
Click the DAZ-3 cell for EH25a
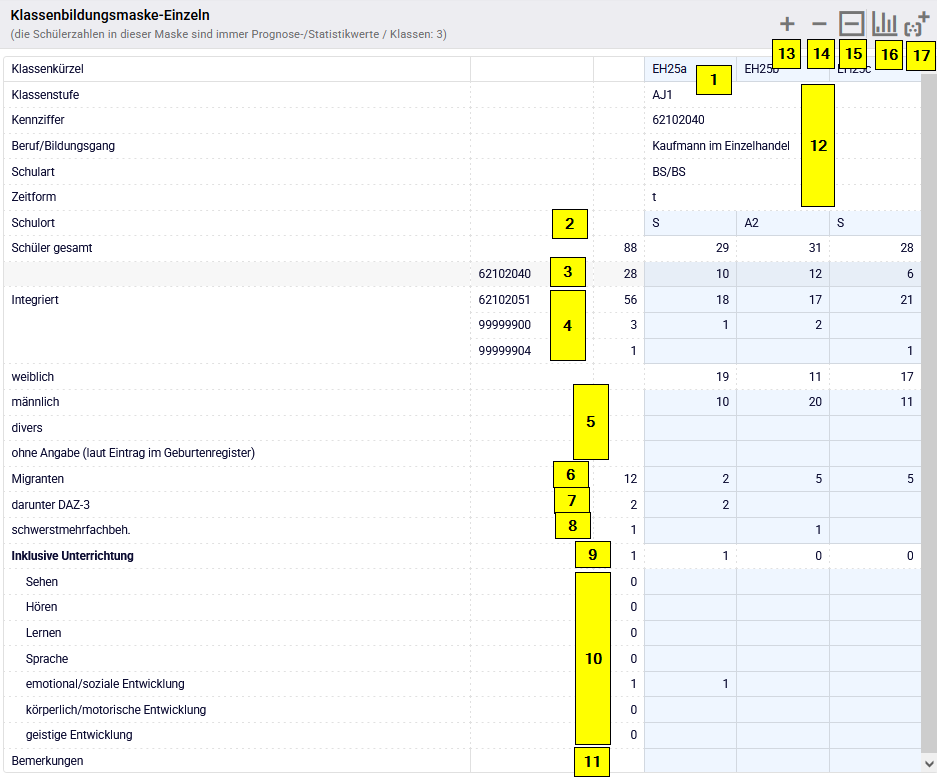[x=690, y=505]
